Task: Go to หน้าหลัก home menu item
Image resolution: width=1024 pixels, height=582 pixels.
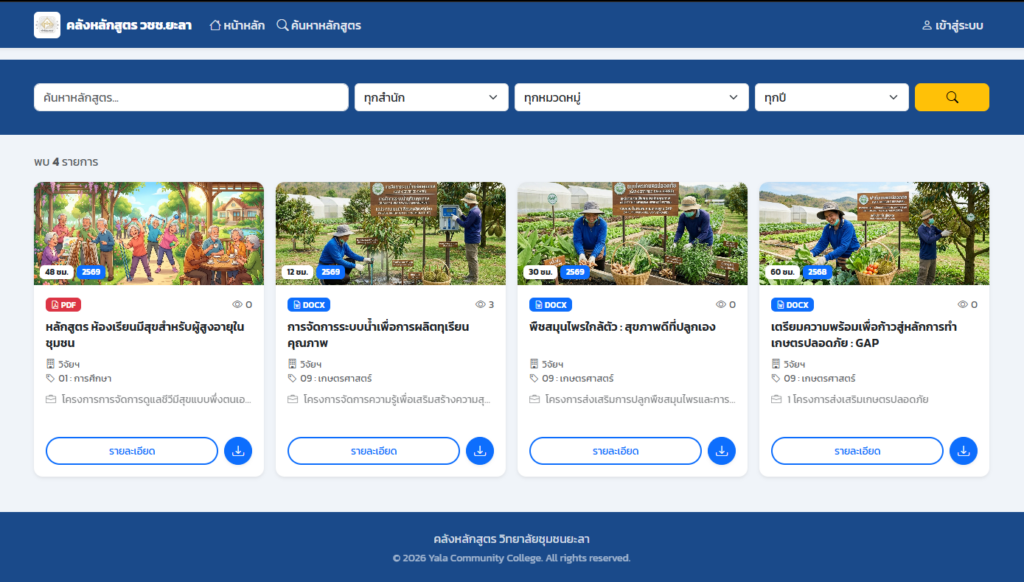Action: click(237, 25)
